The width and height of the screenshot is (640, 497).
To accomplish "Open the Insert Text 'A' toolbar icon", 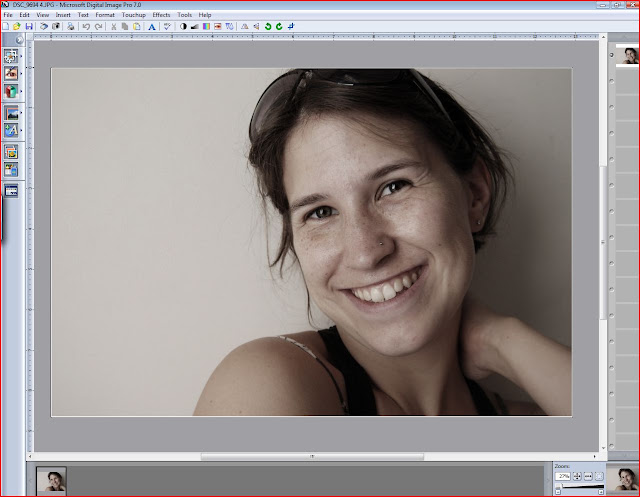I will click(x=151, y=27).
